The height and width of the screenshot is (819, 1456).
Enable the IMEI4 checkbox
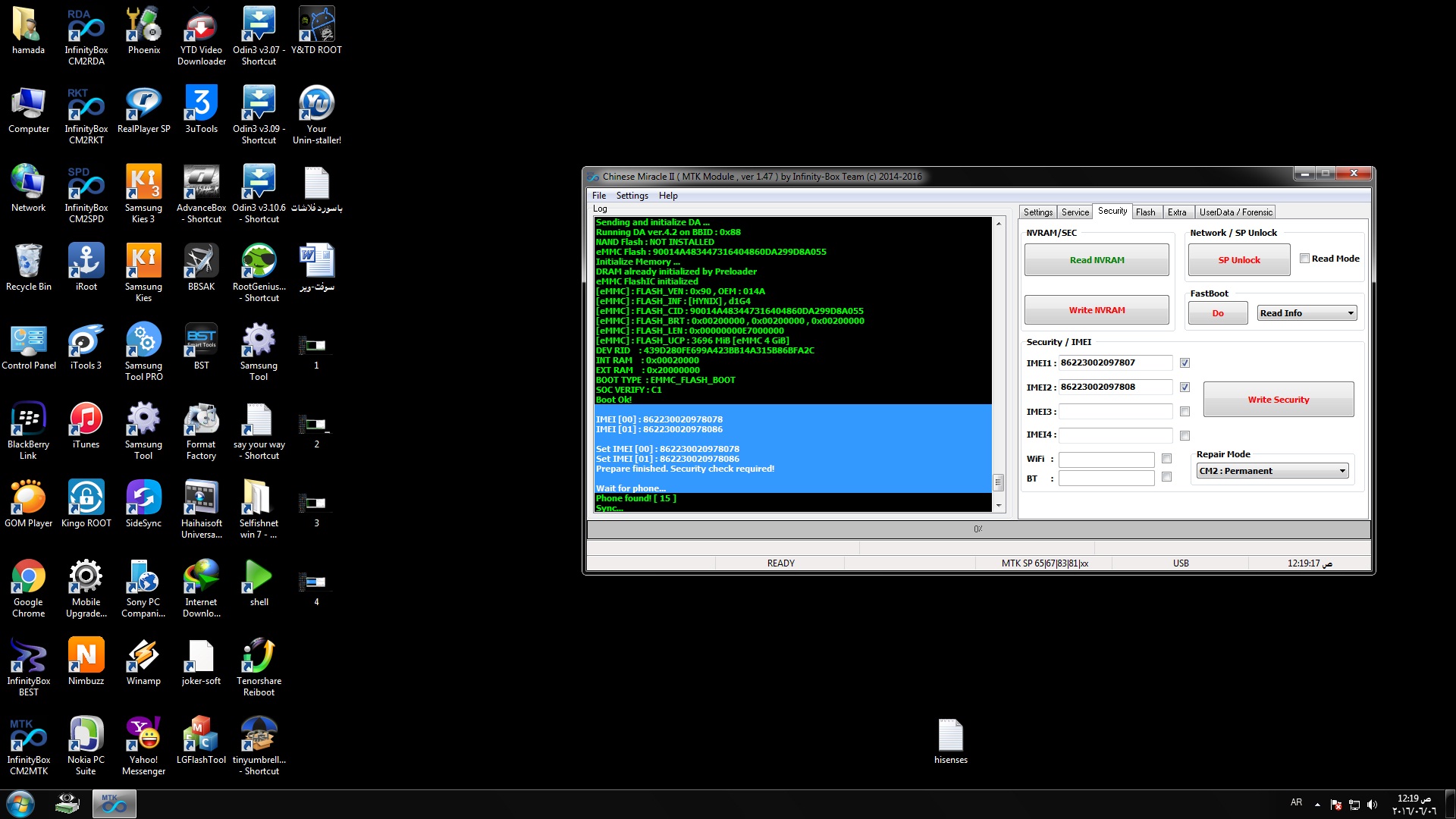pos(1185,436)
